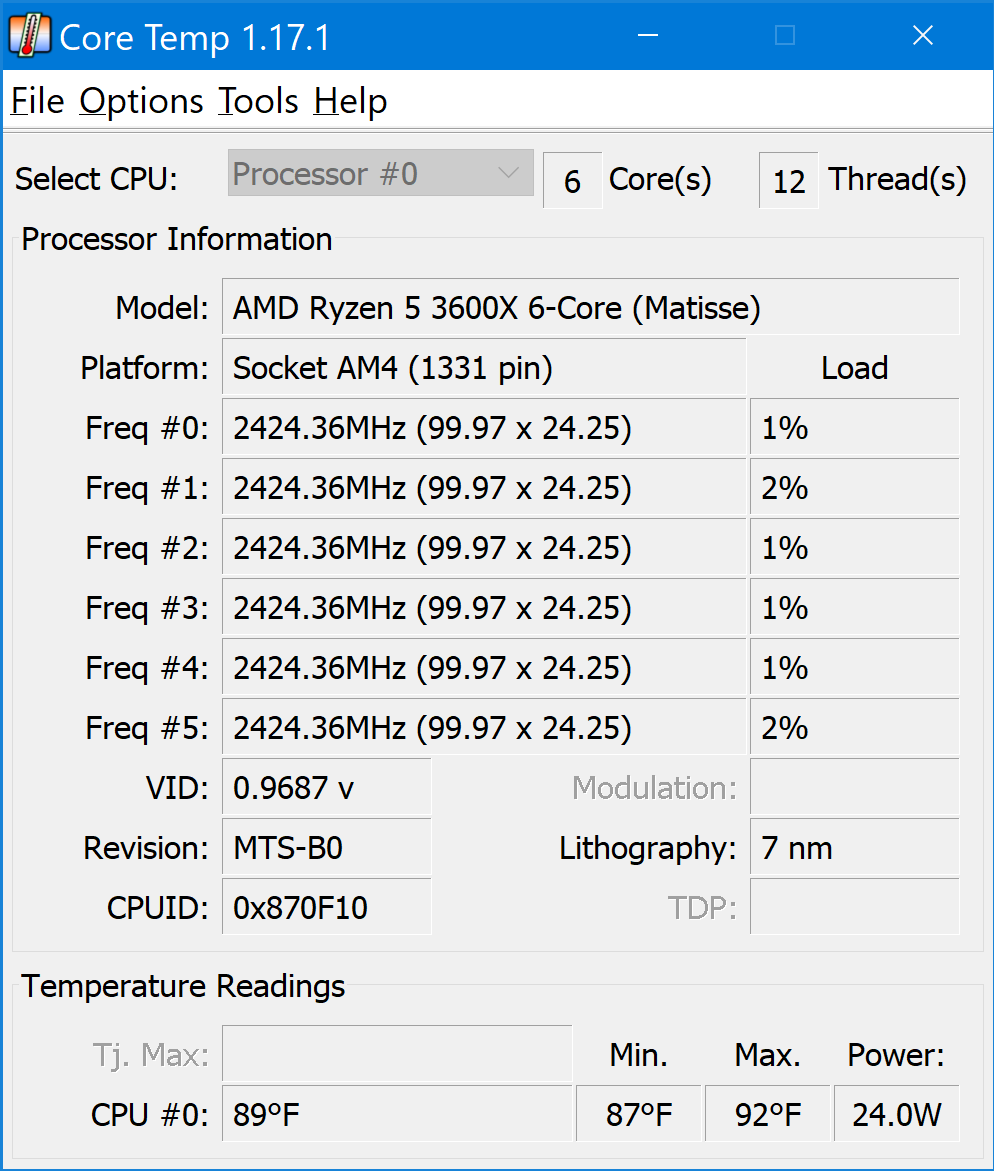
Task: Open the Tools menu
Action: (258, 101)
